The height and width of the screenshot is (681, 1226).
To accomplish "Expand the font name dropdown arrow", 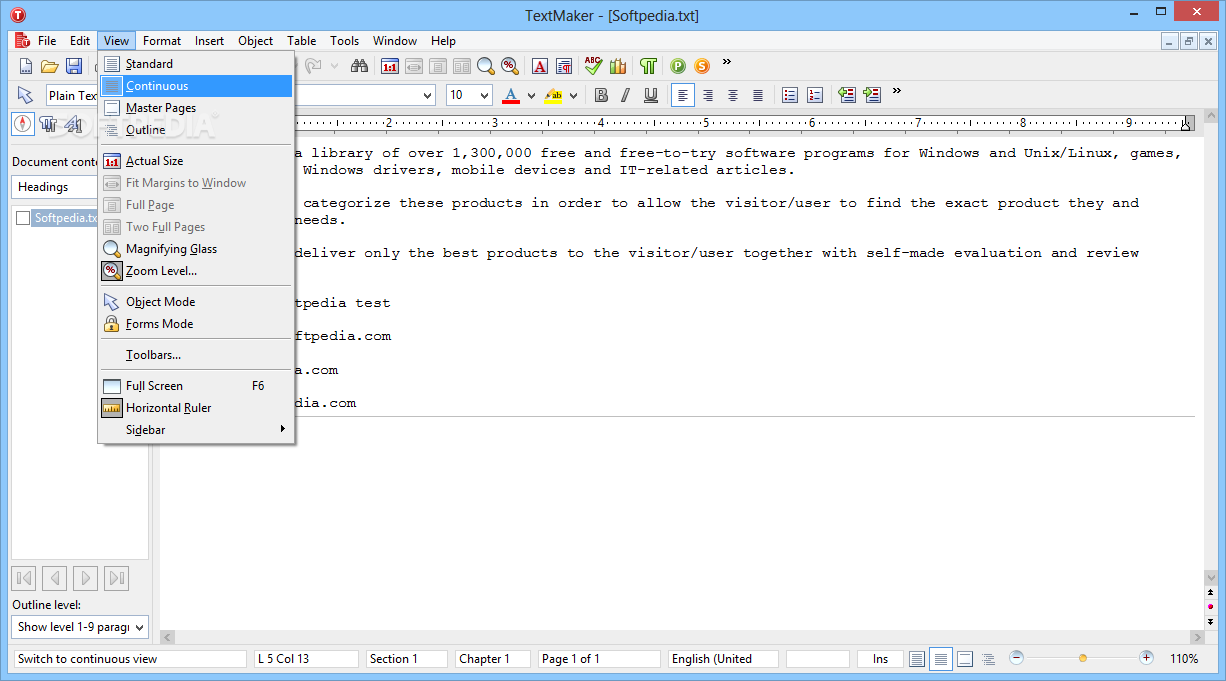I will pyautogui.click(x=428, y=95).
